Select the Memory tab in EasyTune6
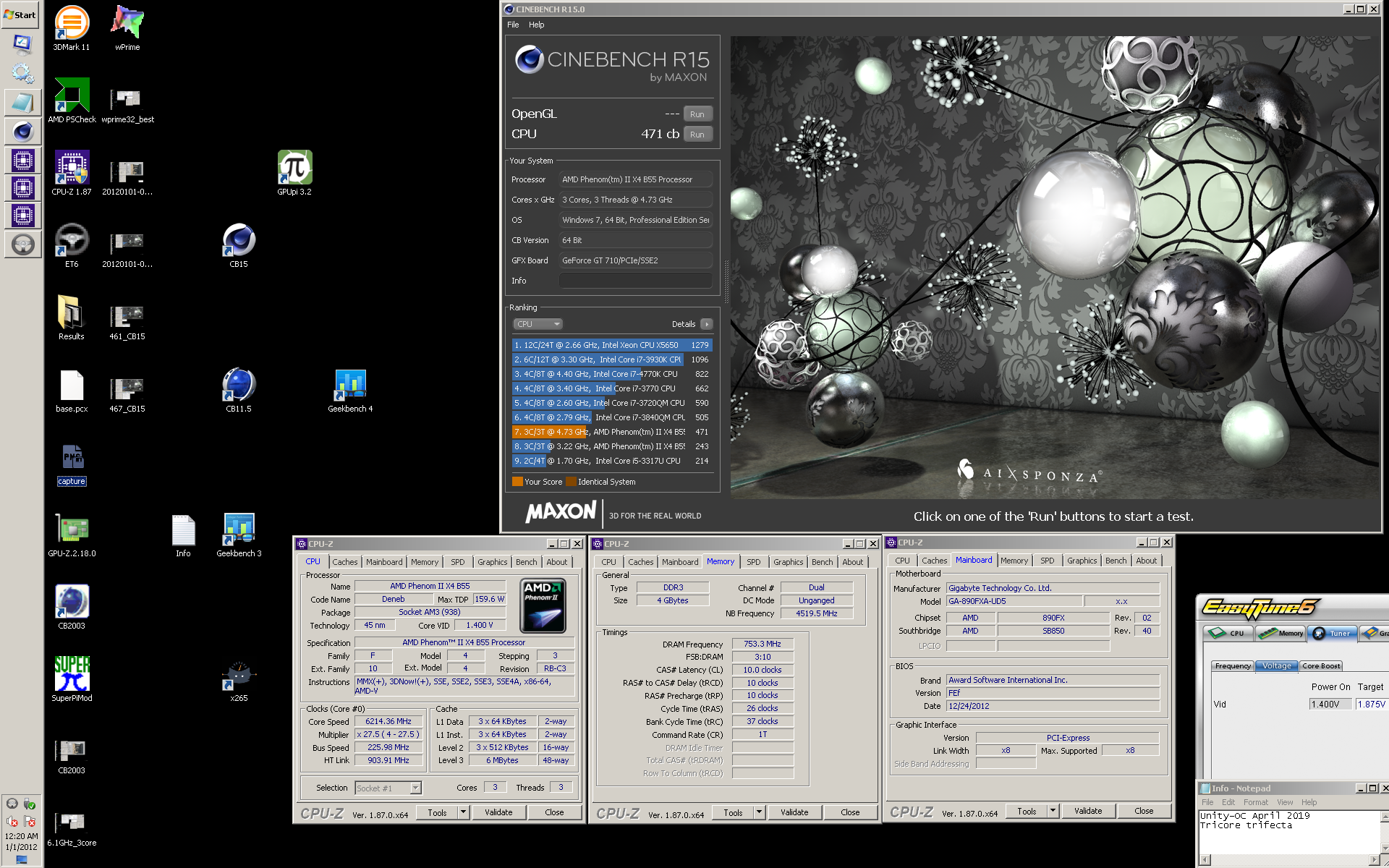This screenshot has width=1389, height=868. pos(1280,633)
